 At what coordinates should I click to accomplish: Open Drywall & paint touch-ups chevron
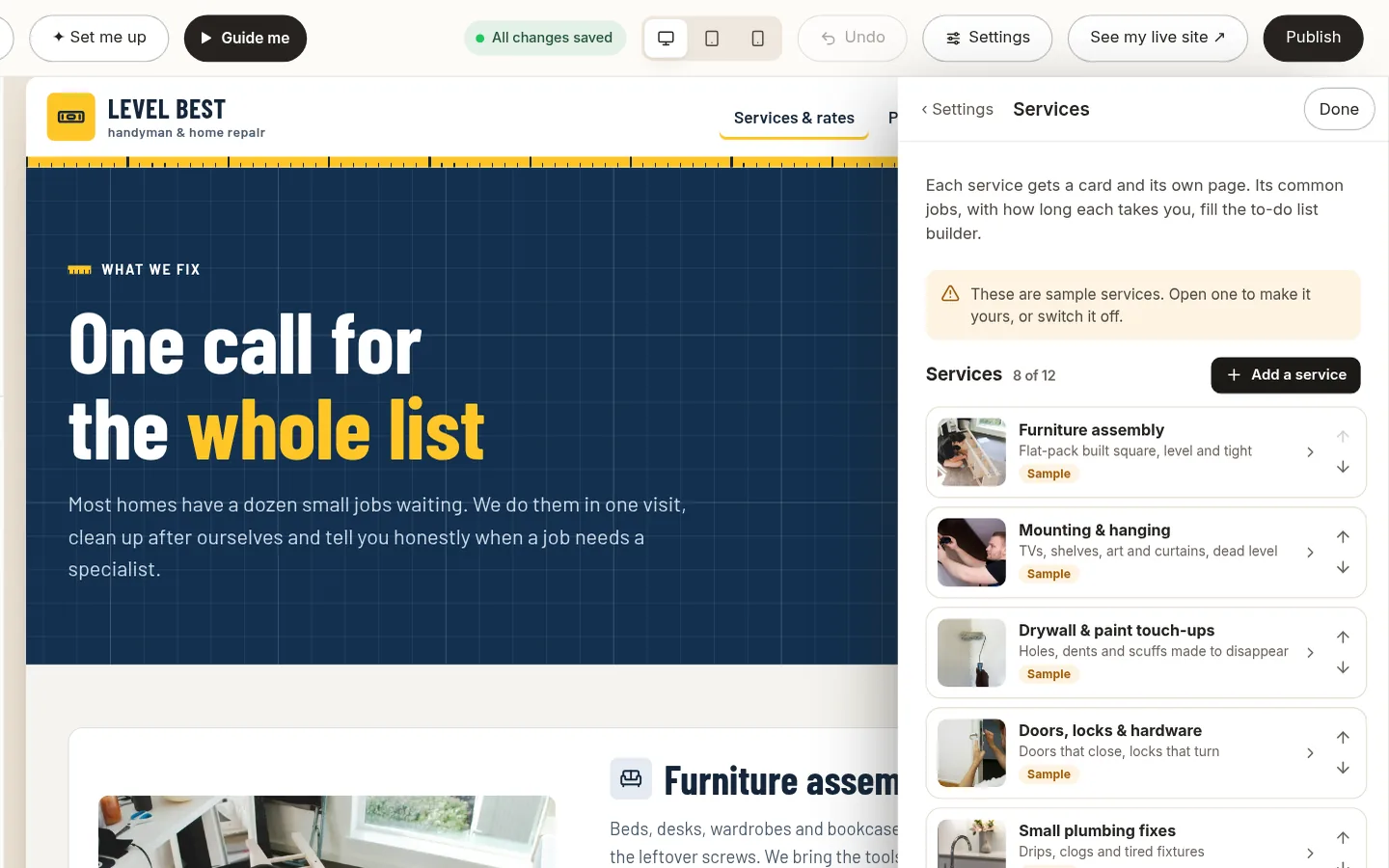coord(1310,653)
